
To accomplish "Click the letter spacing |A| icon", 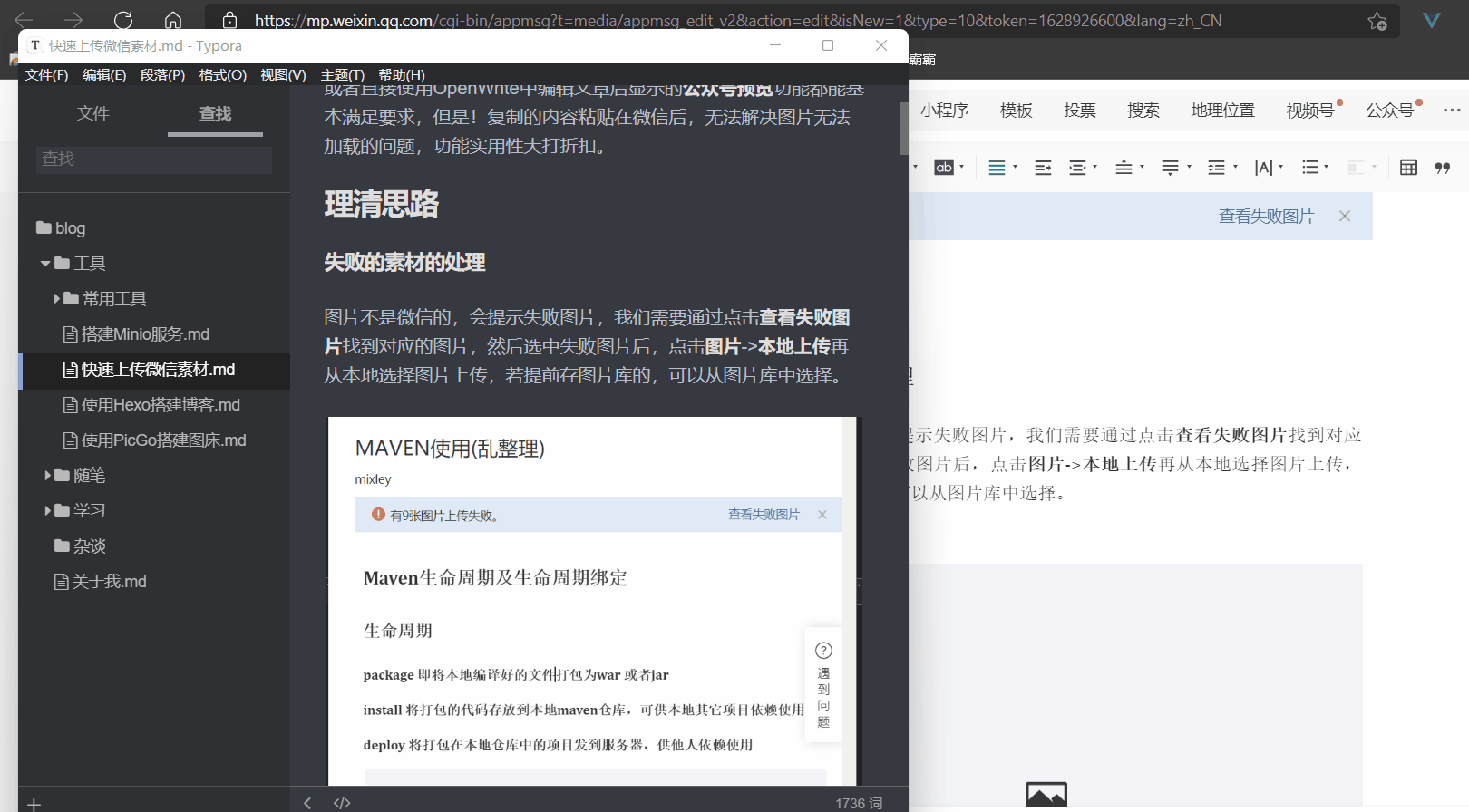I will point(1263,168).
